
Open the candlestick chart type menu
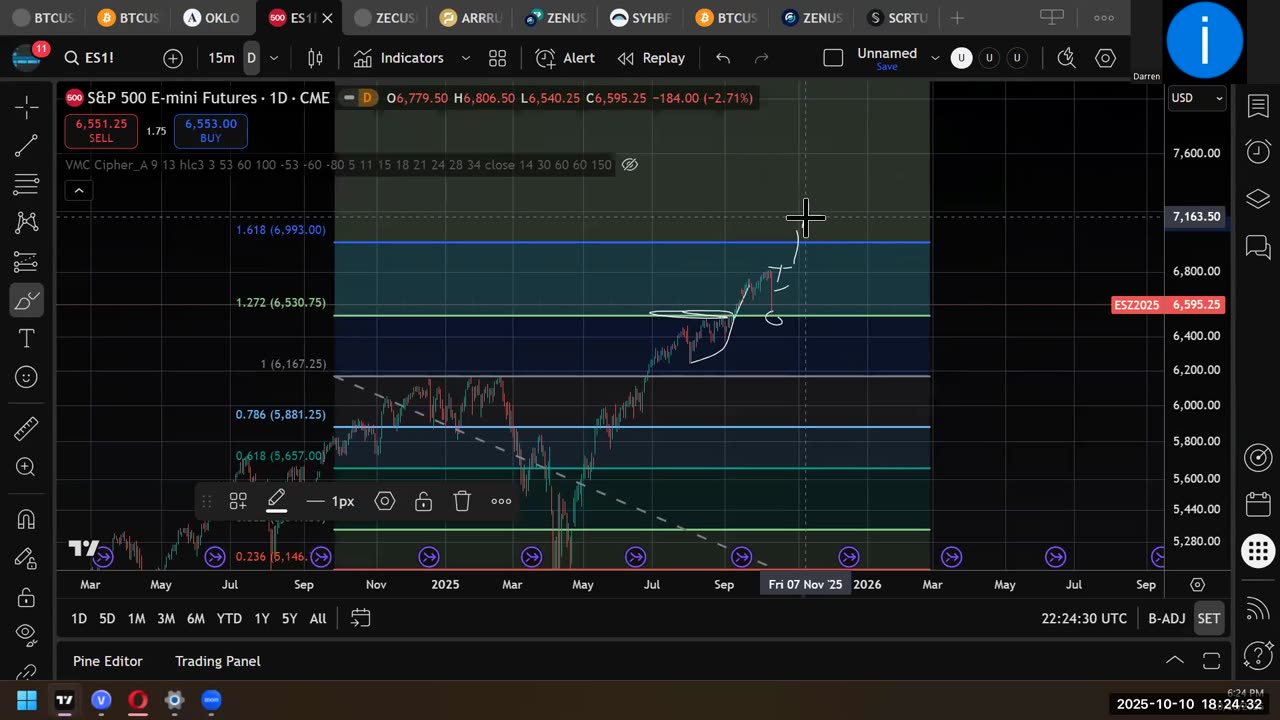[x=315, y=58]
